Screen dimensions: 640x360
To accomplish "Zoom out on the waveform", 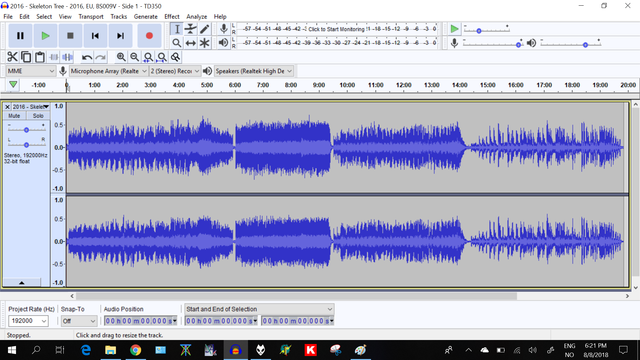I will (134, 57).
